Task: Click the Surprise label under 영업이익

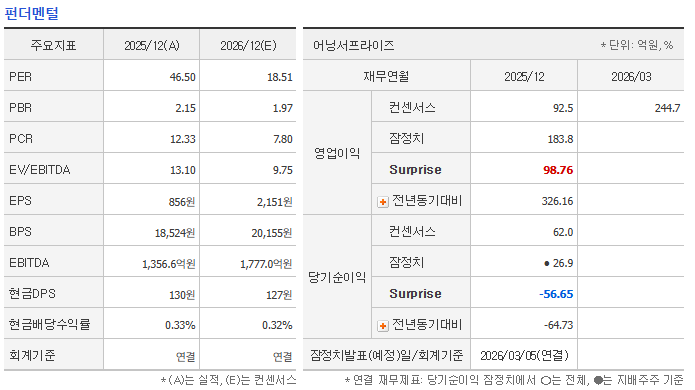Action: pos(415,170)
